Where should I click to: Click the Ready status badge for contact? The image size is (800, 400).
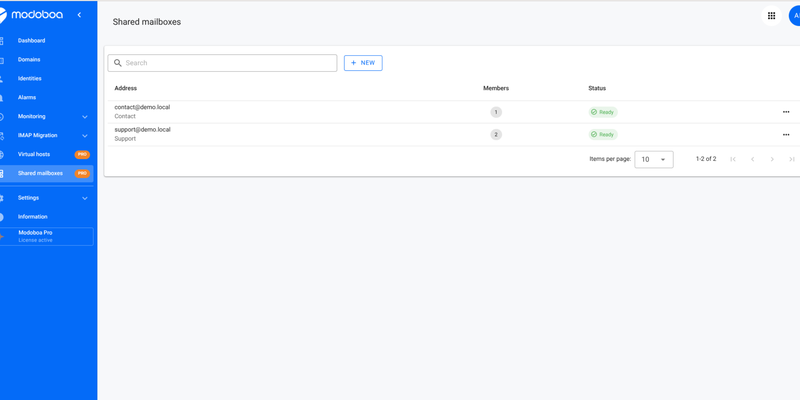click(x=603, y=112)
